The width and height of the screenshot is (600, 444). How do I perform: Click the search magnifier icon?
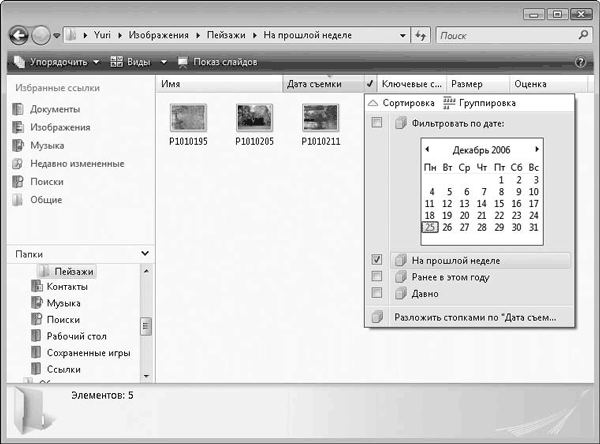576,36
